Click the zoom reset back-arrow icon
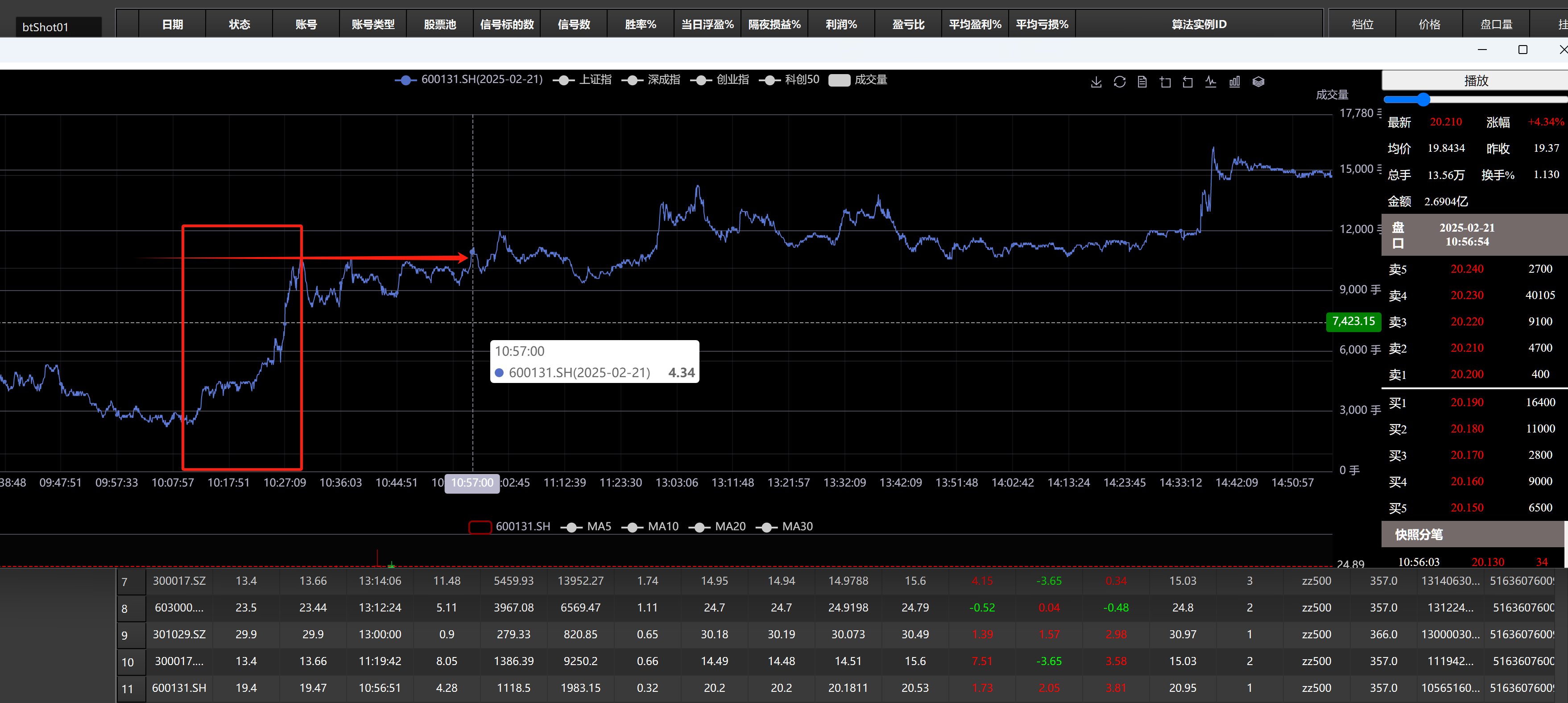The image size is (1568, 703). tap(1187, 82)
